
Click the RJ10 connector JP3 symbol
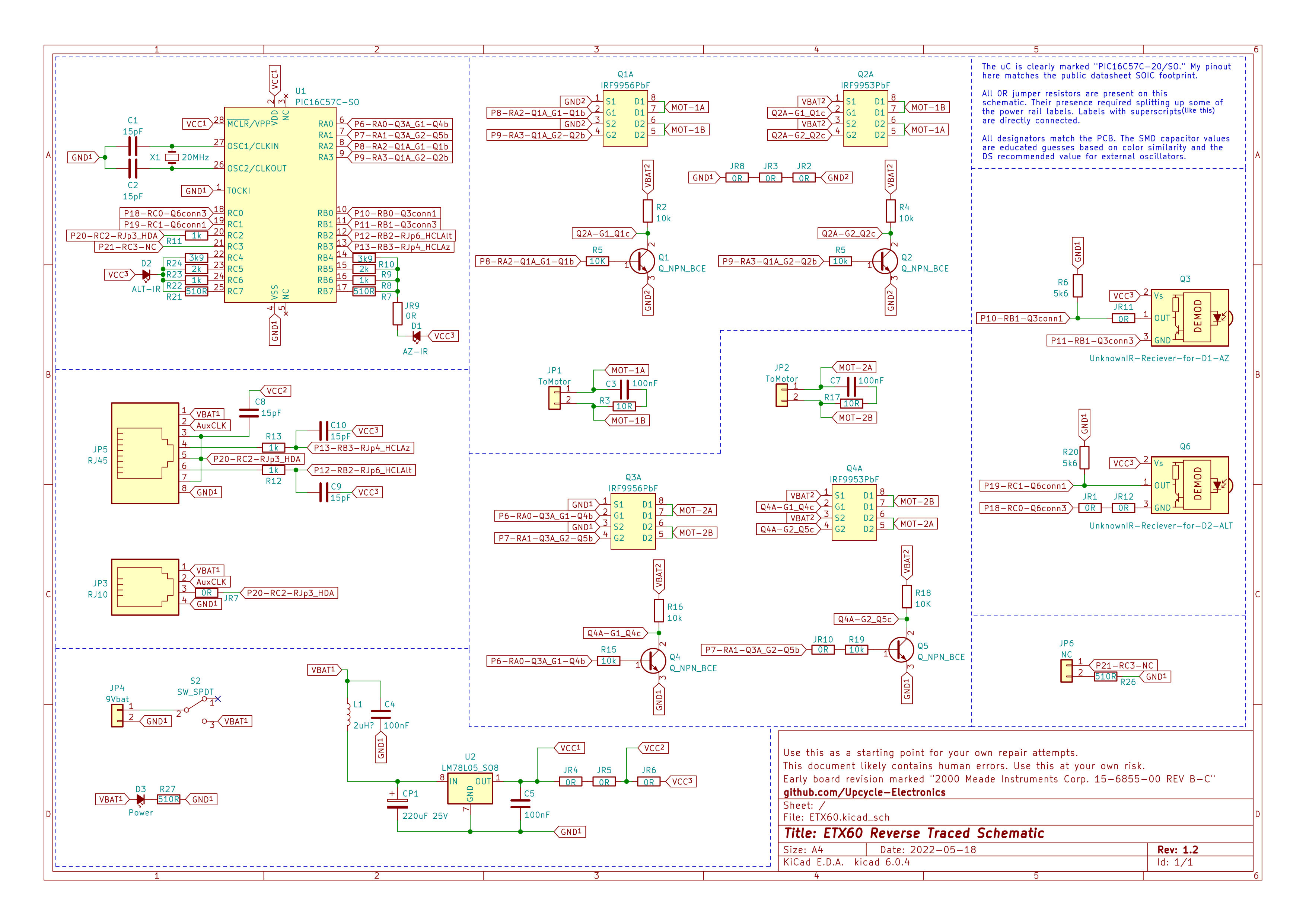(x=145, y=587)
